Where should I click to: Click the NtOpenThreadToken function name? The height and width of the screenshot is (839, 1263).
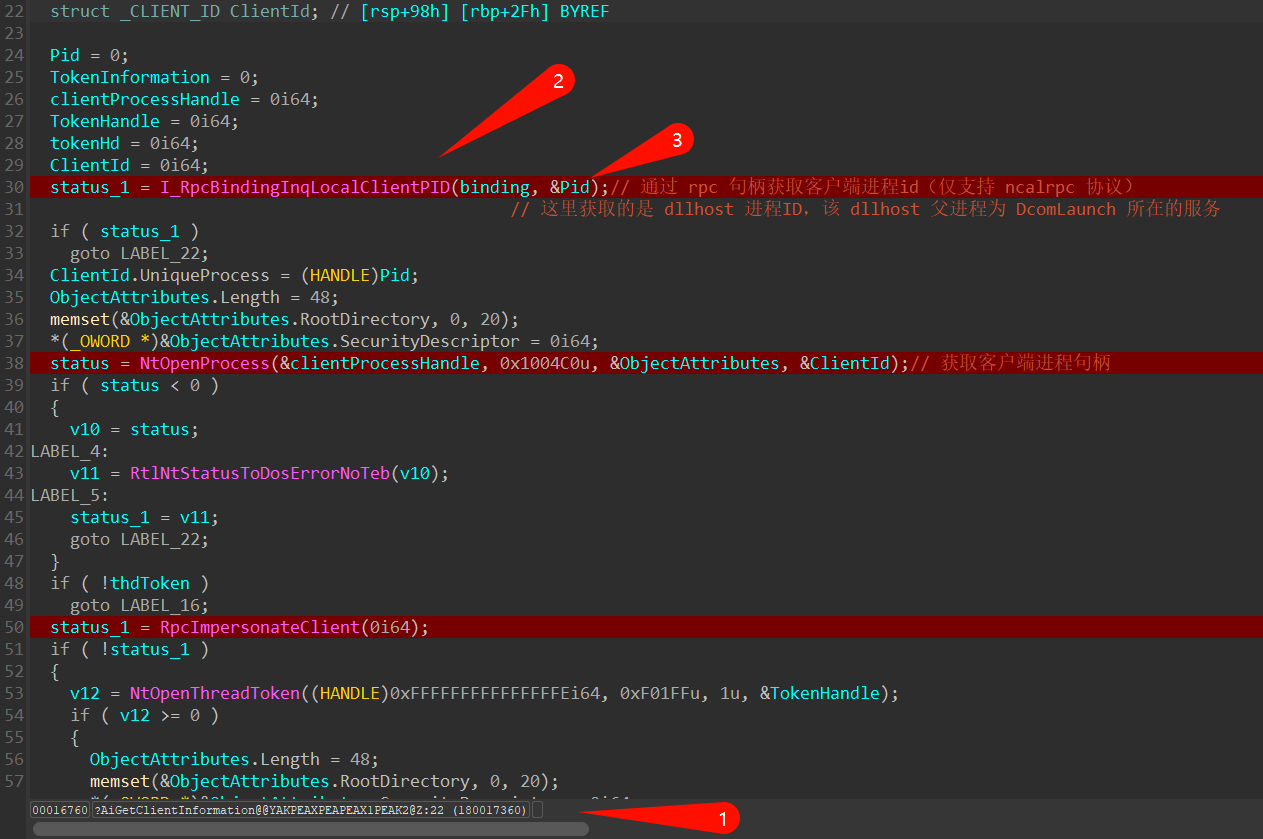[x=214, y=693]
